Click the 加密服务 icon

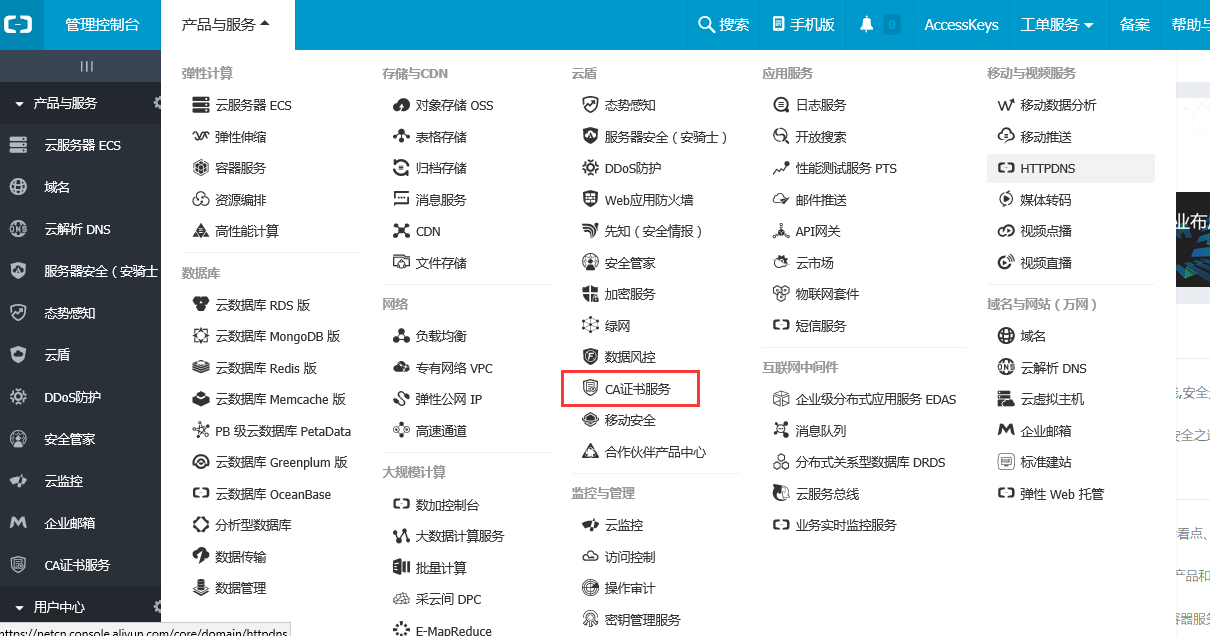590,294
